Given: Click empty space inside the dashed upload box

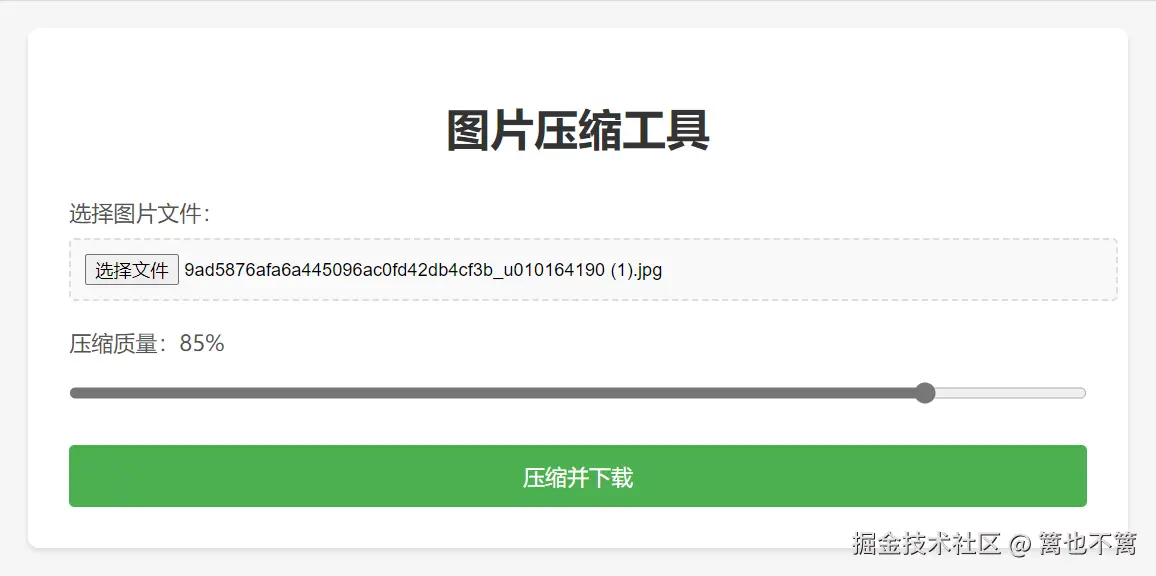Looking at the screenshot, I should point(885,270).
